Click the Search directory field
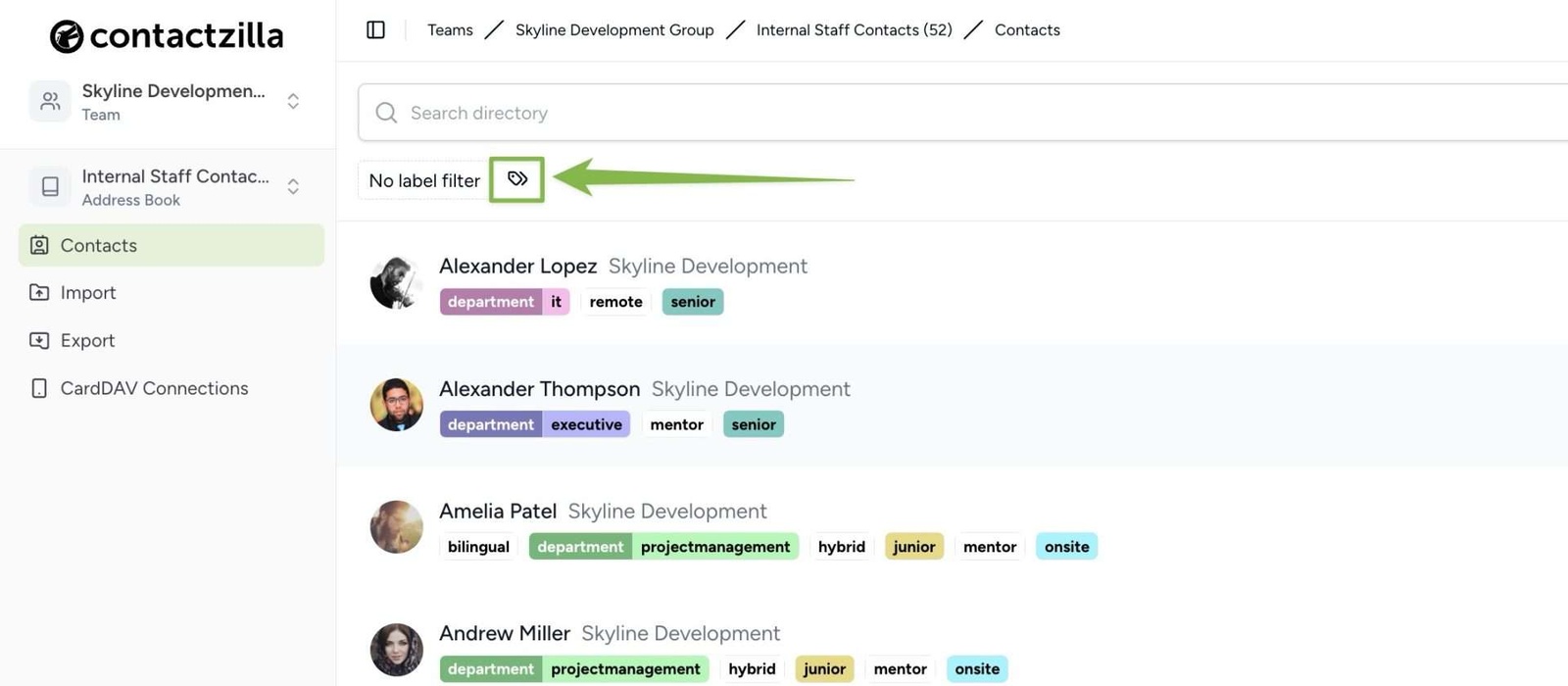1568x686 pixels. pyautogui.click(x=882, y=113)
